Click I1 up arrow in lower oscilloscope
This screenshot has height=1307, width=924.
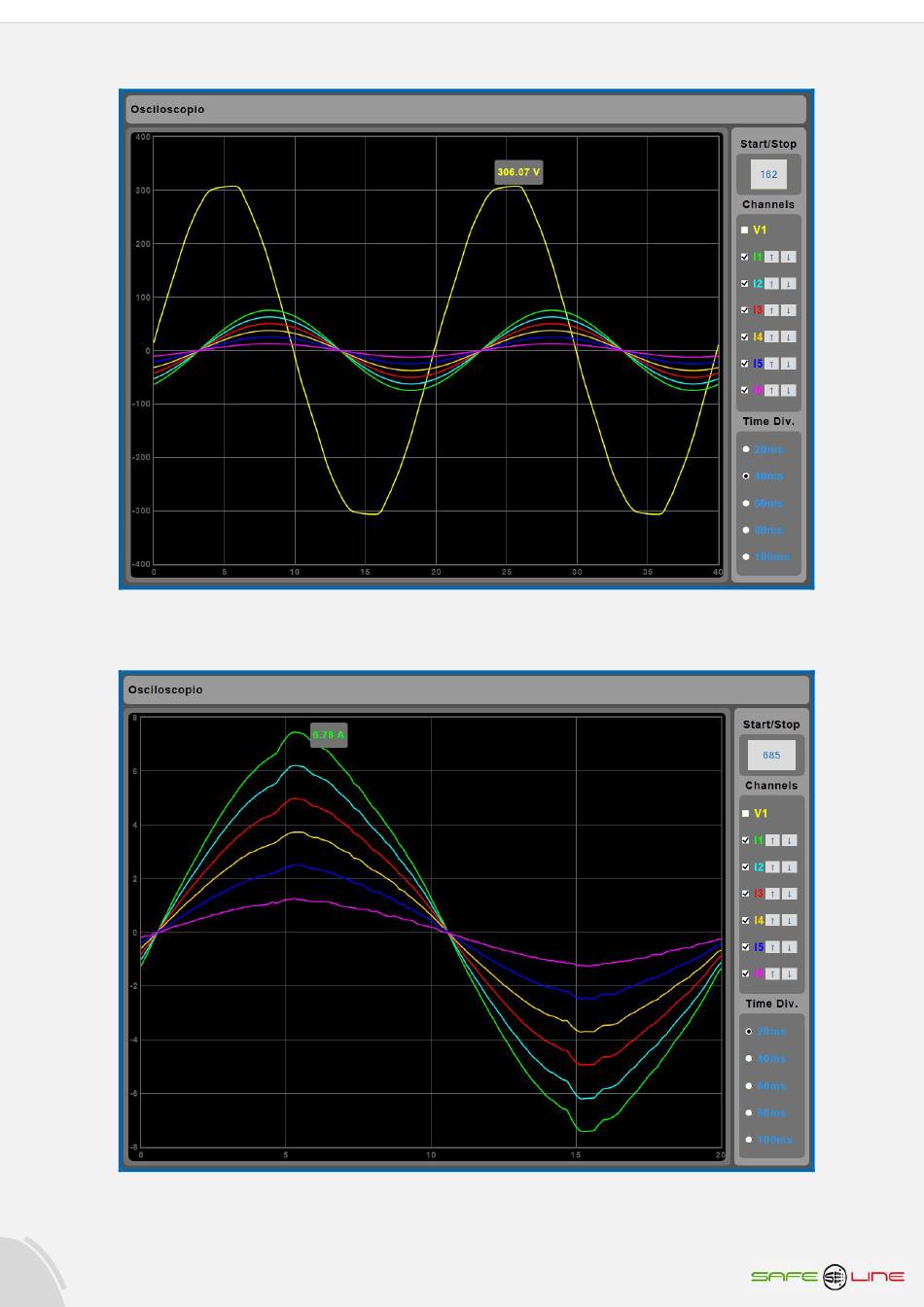pos(773,840)
